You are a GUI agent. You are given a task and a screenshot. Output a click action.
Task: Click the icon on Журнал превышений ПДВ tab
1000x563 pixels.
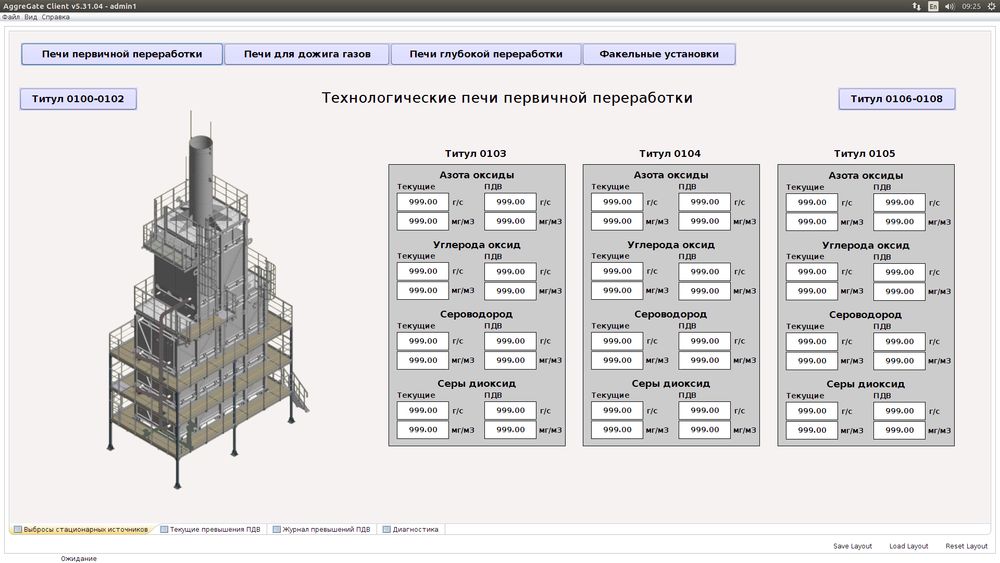(277, 529)
